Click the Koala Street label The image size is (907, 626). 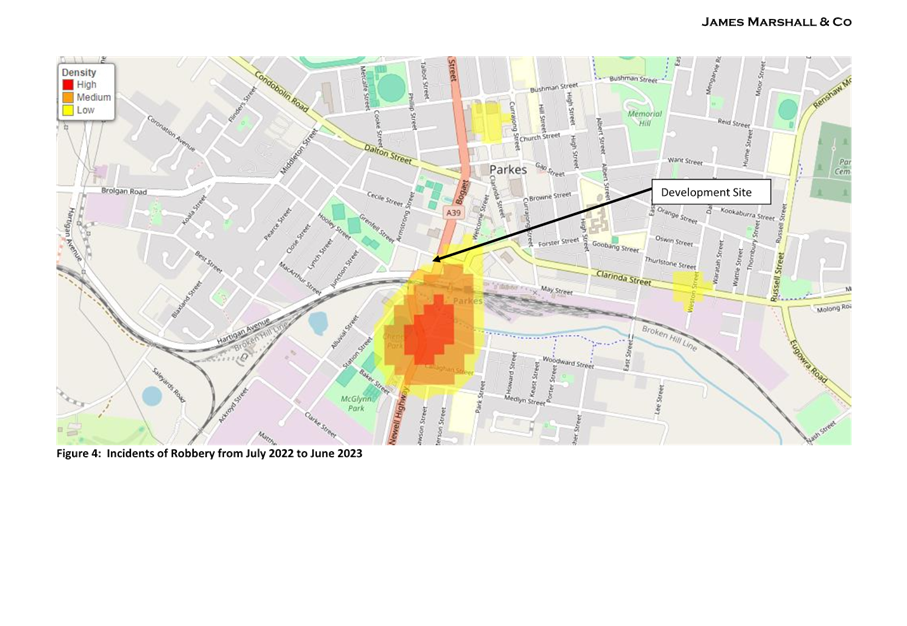(x=194, y=211)
